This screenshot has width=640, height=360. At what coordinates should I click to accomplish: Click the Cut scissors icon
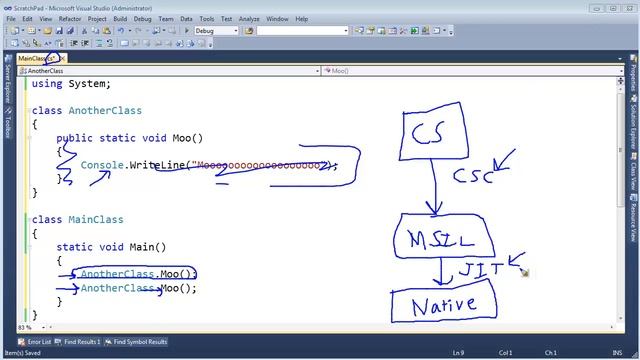[84, 31]
